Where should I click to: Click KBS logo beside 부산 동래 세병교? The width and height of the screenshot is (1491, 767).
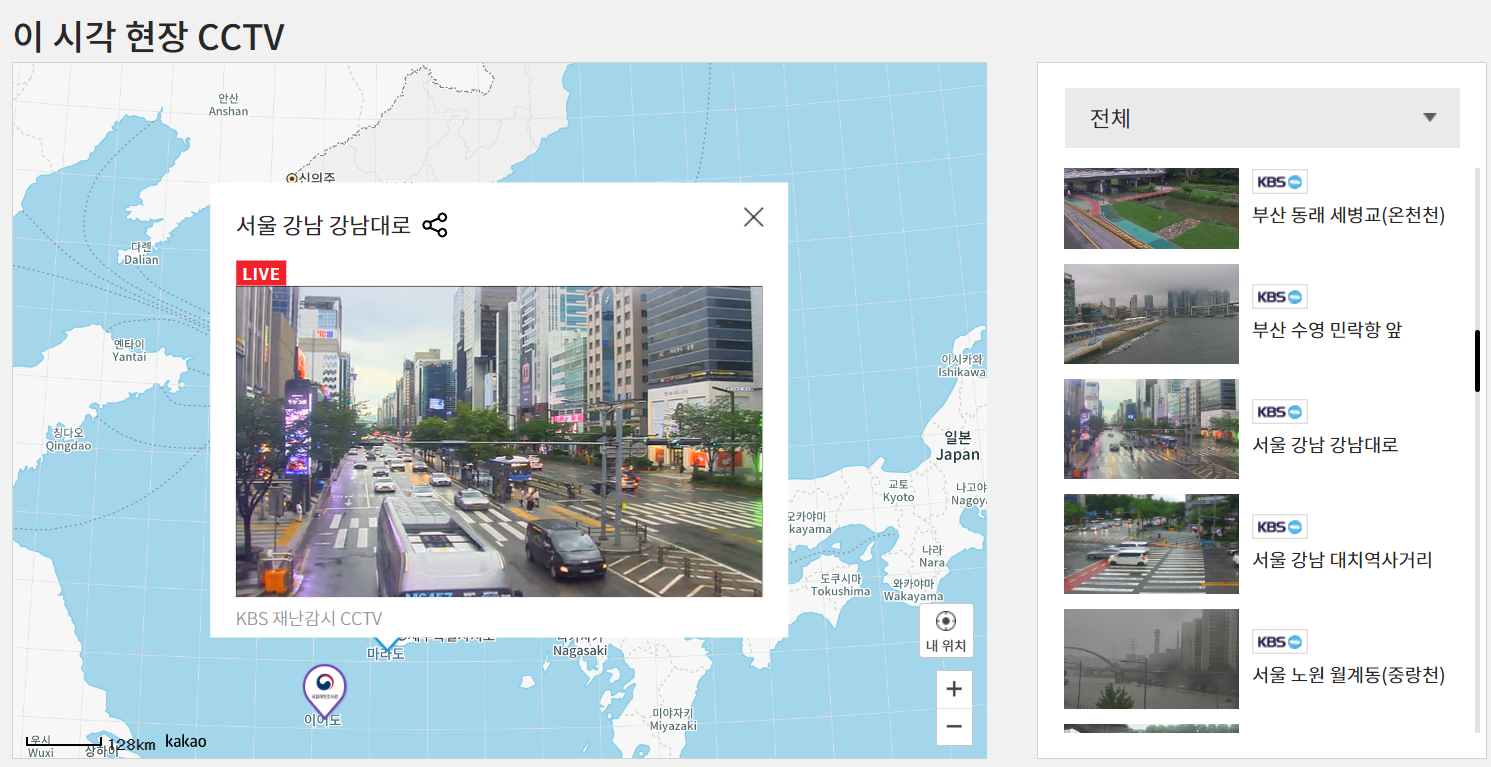pyautogui.click(x=1280, y=182)
